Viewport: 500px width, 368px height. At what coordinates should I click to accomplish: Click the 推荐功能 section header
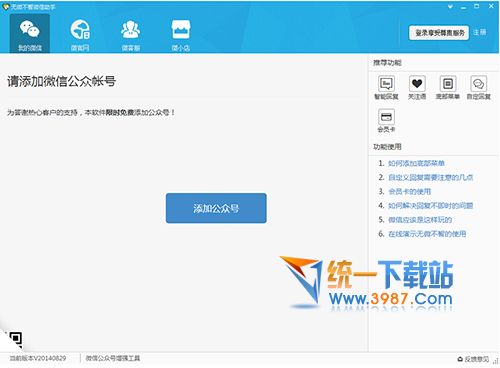387,63
